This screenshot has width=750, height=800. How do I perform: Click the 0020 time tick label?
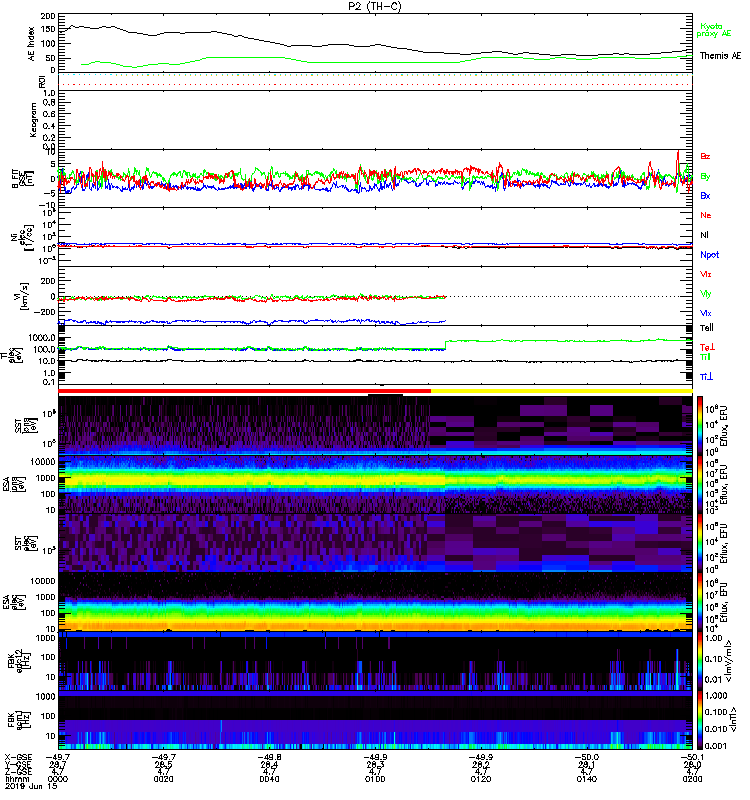pos(163,779)
